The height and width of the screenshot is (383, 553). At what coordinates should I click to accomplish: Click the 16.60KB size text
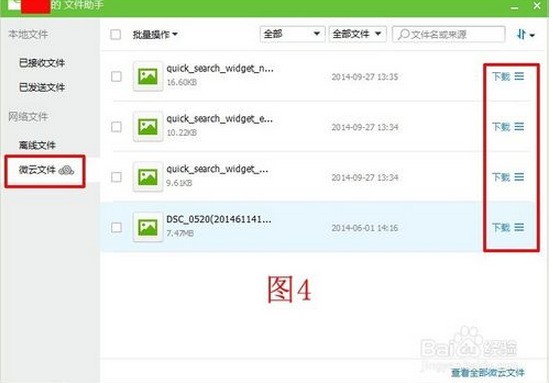182,82
